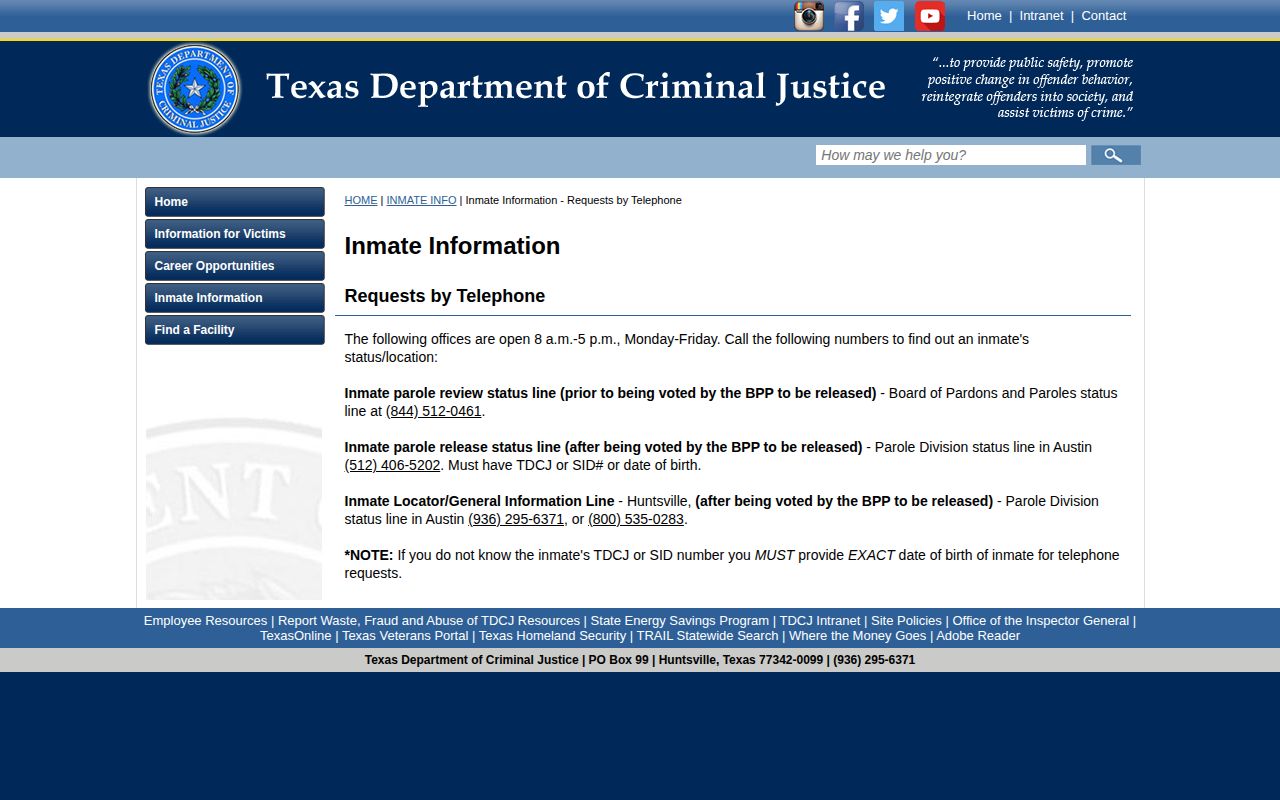Image resolution: width=1280 pixels, height=800 pixels.
Task: Call link (844) 512-0461
Action: click(434, 411)
